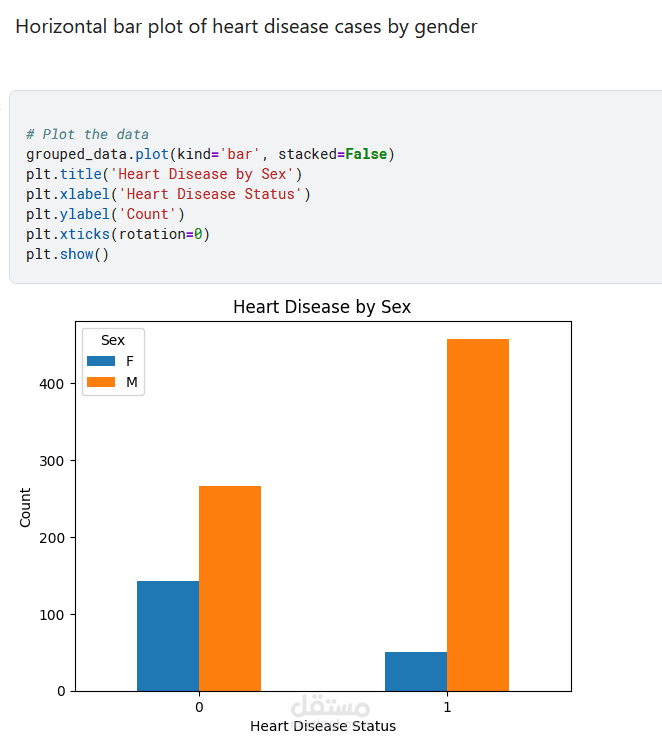Click the tall orange male bar for status 1
Screen dimensions: 662x746
coord(478,514)
